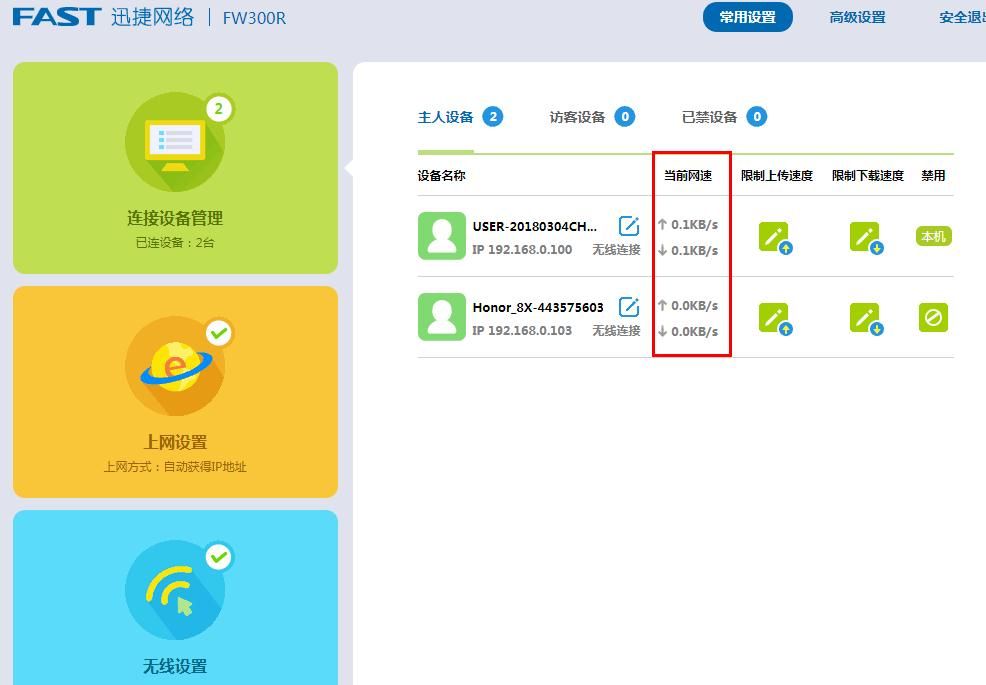
Task: Click 无线连接 label of USER-20180304CH row
Action: (616, 250)
